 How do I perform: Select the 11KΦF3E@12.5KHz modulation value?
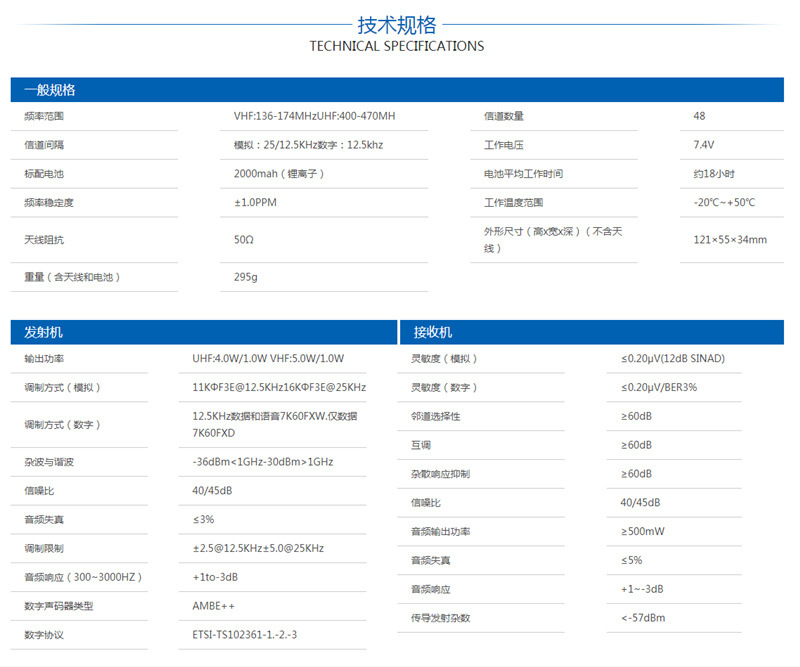[x=279, y=388]
